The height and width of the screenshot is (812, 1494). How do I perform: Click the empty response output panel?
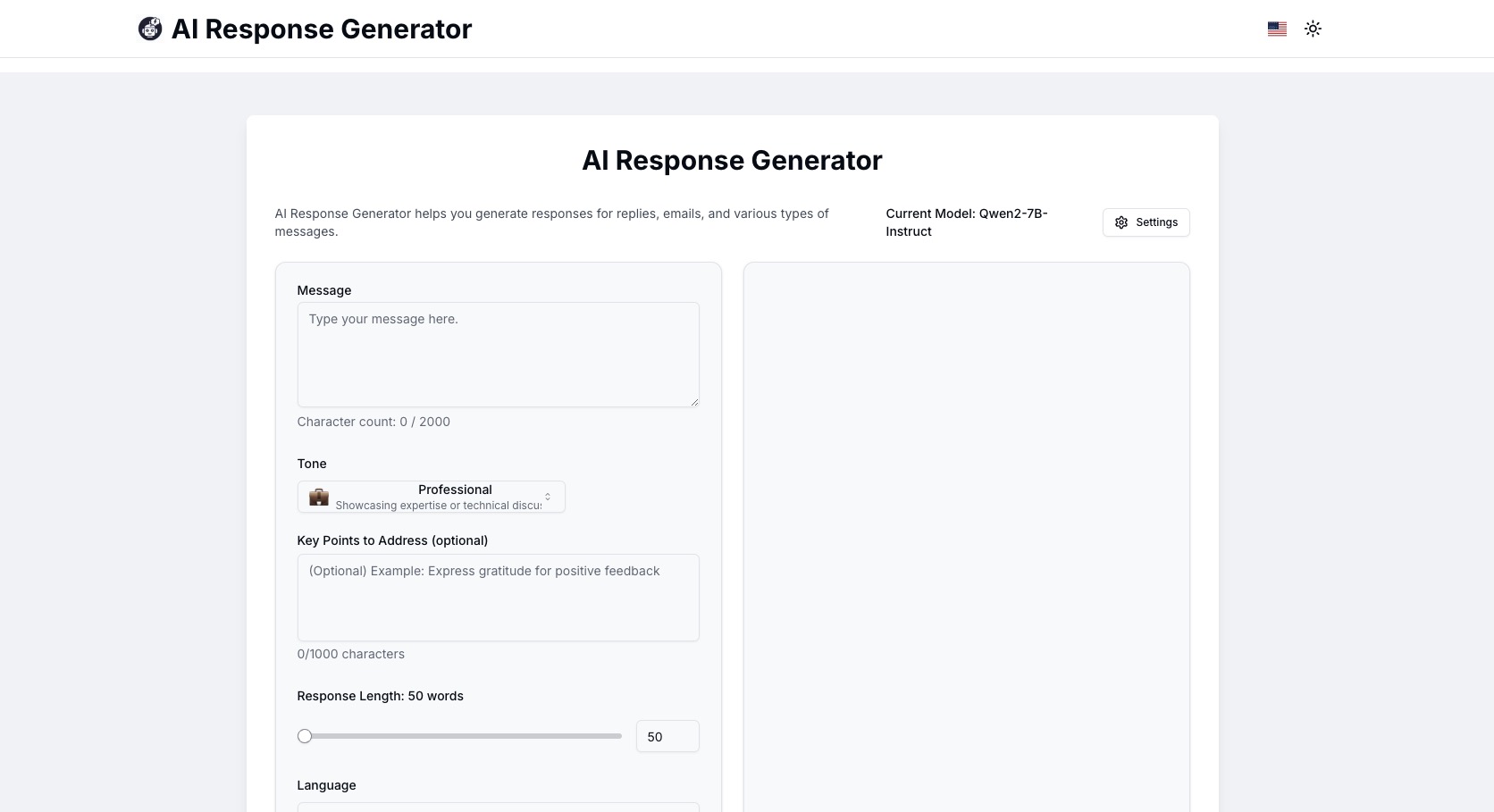(x=966, y=536)
